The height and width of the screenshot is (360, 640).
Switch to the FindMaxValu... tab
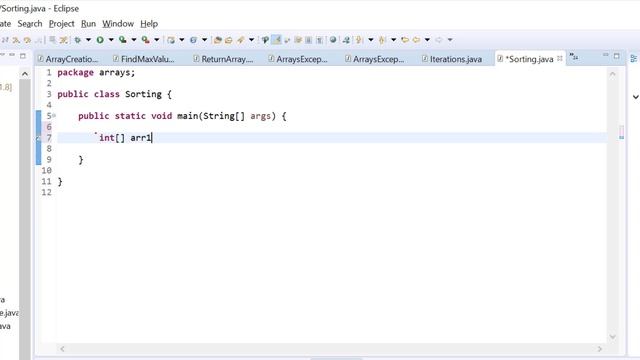(144, 59)
